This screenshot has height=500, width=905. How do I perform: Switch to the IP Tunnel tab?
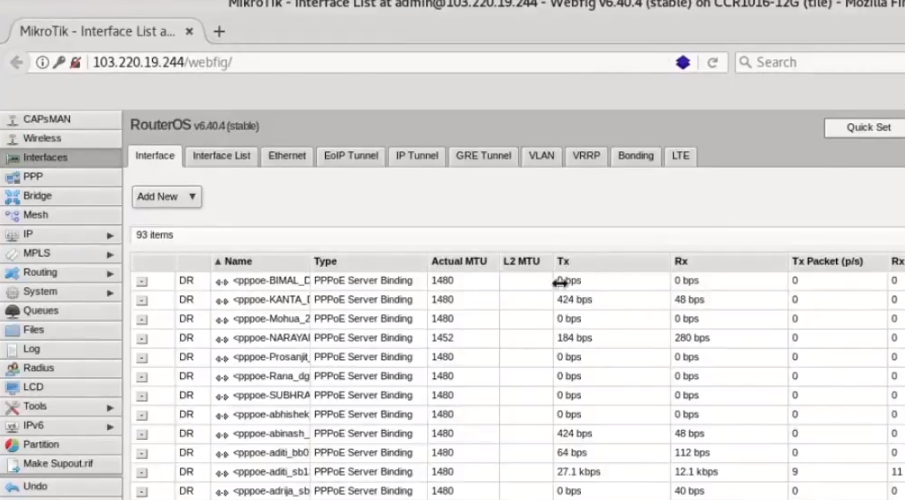pos(417,156)
